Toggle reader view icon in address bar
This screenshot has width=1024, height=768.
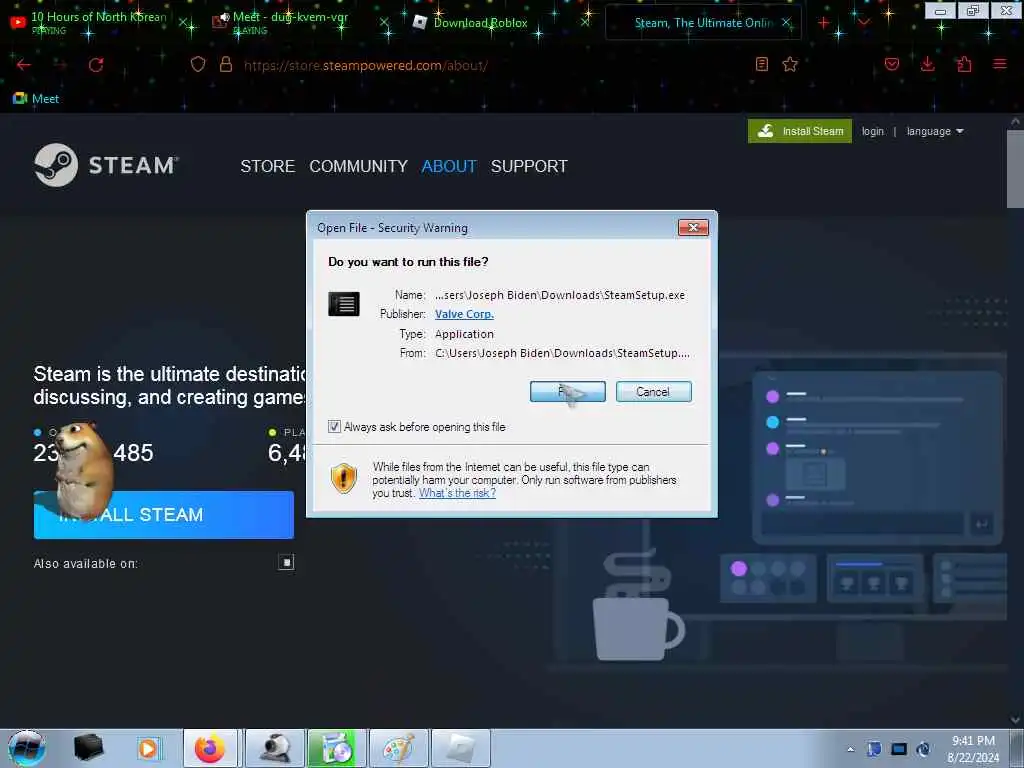(x=761, y=64)
